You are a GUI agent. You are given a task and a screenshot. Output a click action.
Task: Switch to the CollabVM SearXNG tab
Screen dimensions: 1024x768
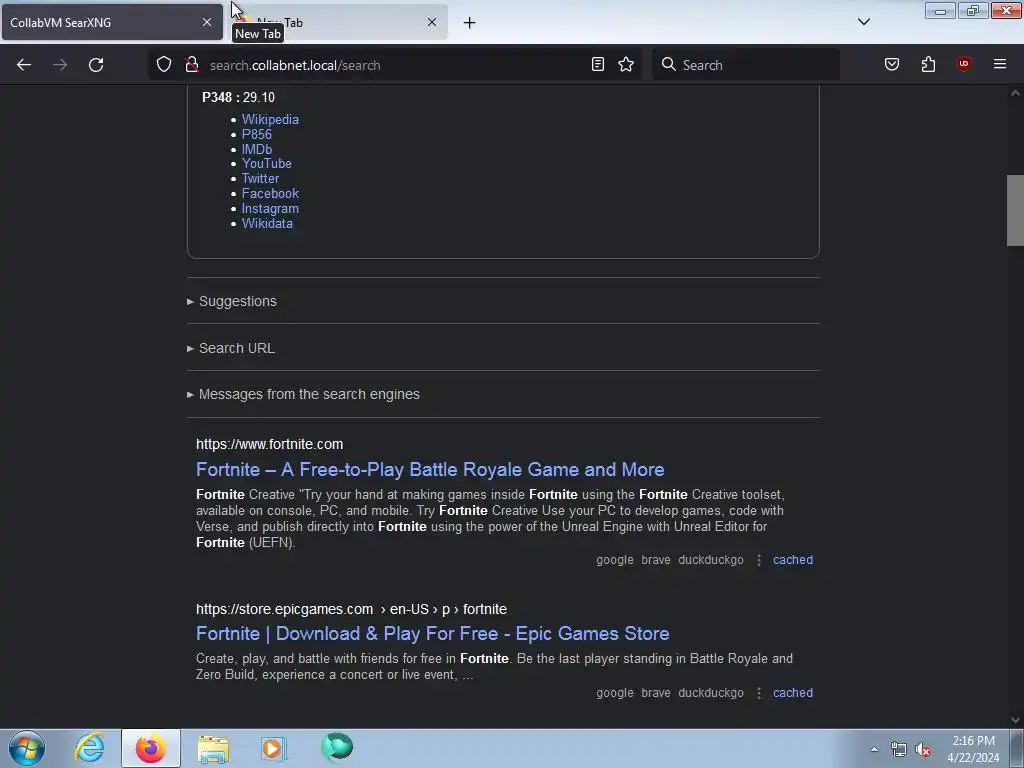coord(112,22)
